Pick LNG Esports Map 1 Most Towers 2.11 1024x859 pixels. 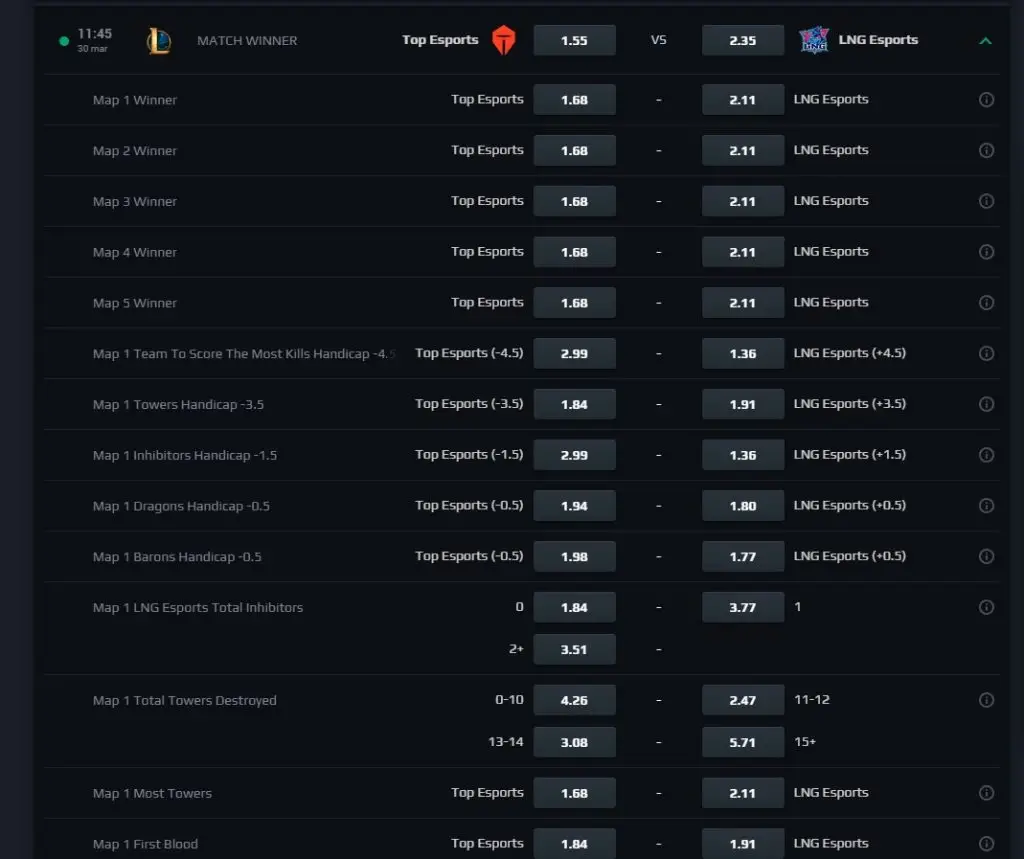[x=743, y=794]
